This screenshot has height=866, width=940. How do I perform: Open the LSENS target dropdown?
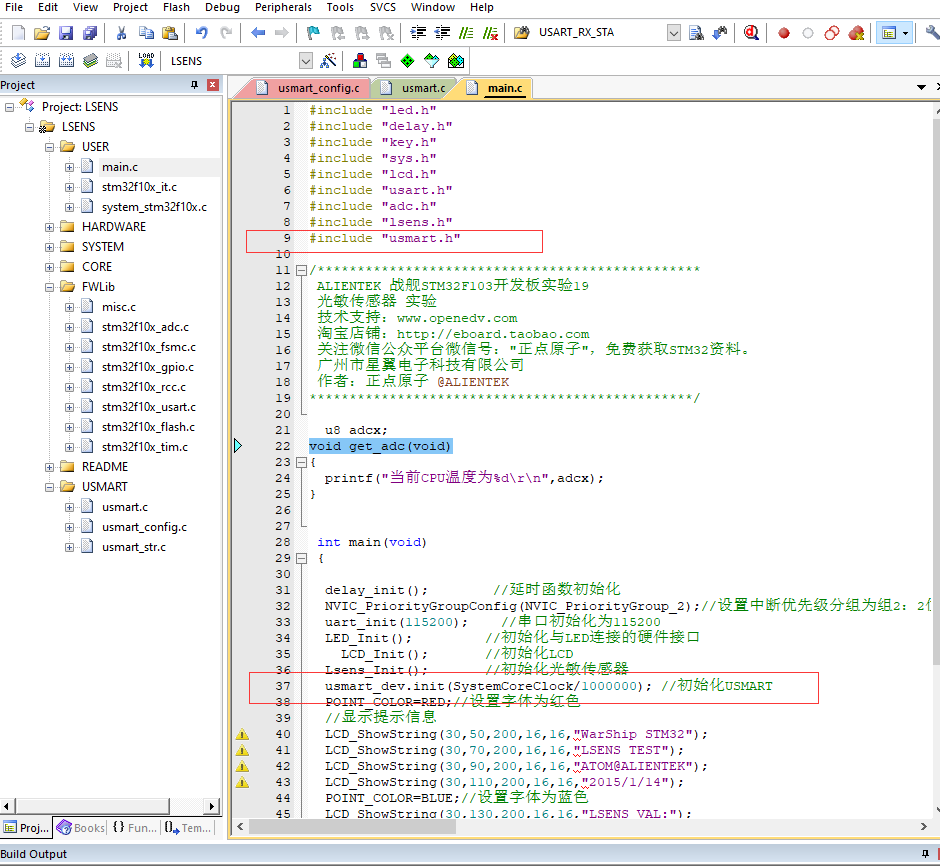point(306,61)
